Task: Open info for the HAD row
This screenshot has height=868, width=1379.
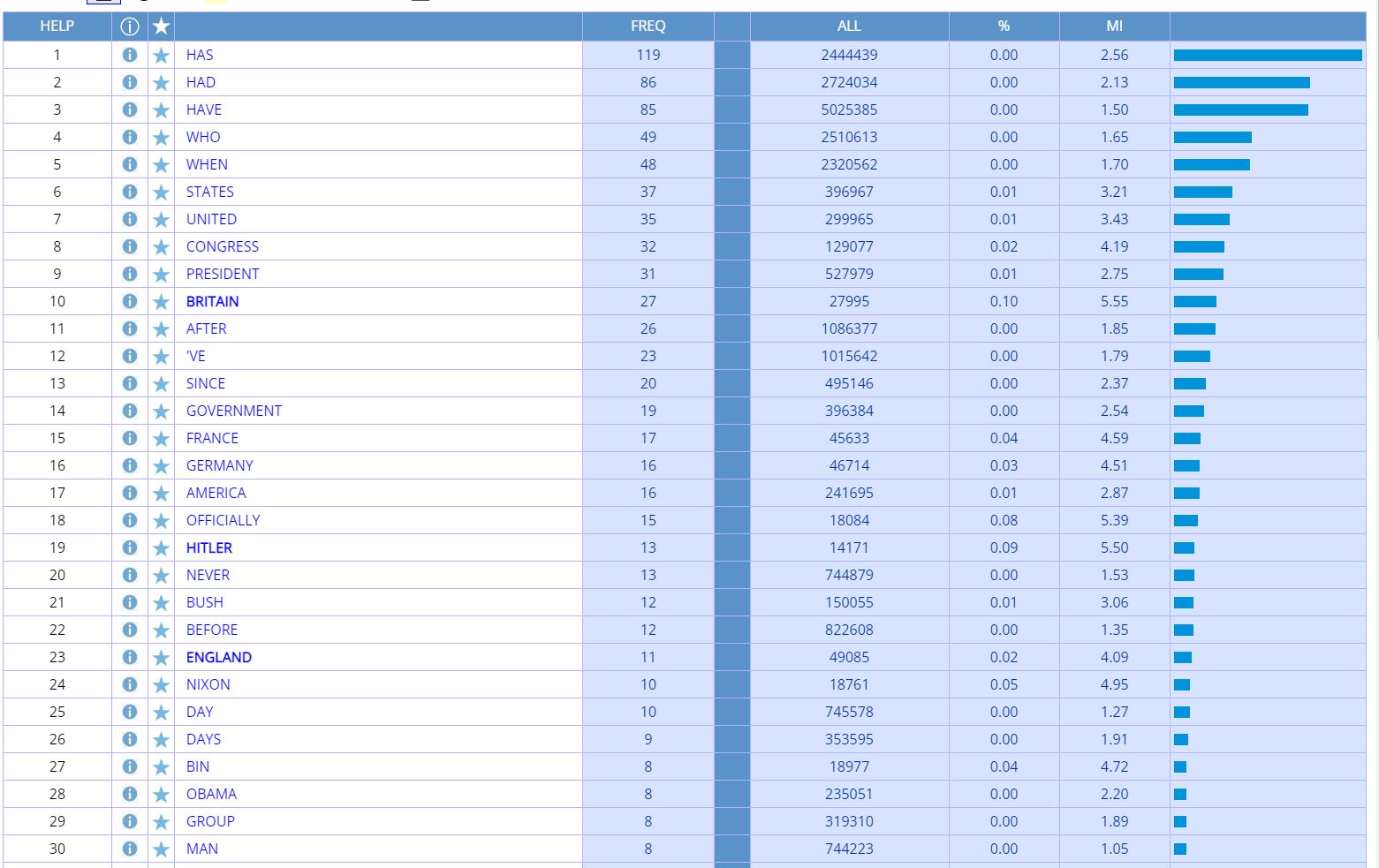Action: point(130,82)
